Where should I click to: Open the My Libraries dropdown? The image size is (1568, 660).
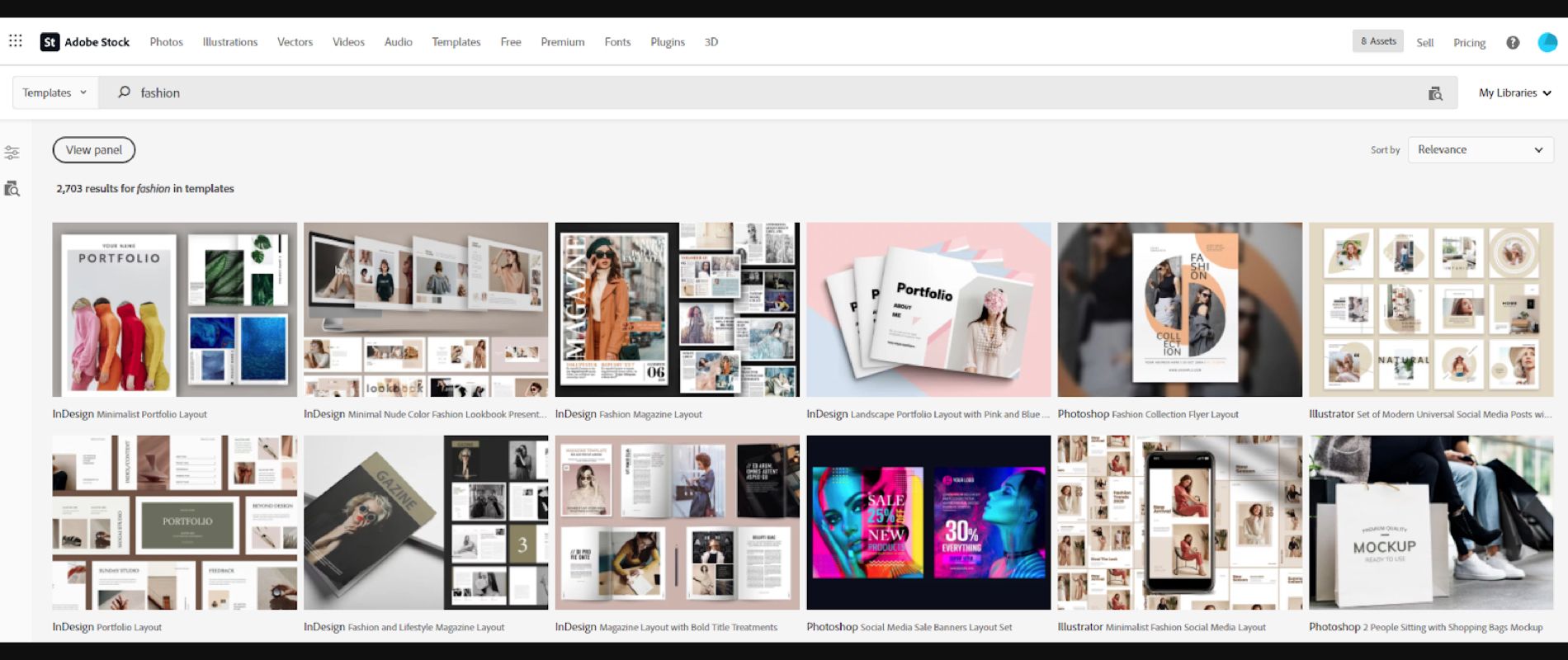[x=1514, y=93]
